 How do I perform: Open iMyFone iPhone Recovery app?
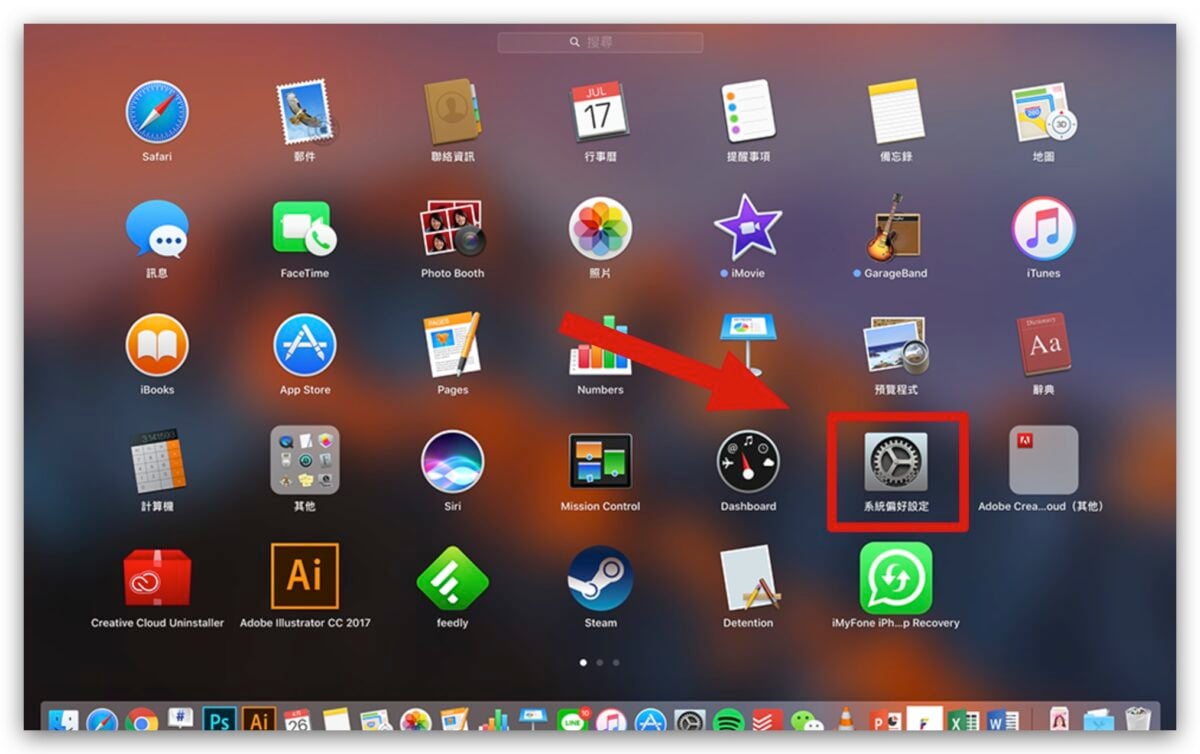pyautogui.click(x=895, y=577)
